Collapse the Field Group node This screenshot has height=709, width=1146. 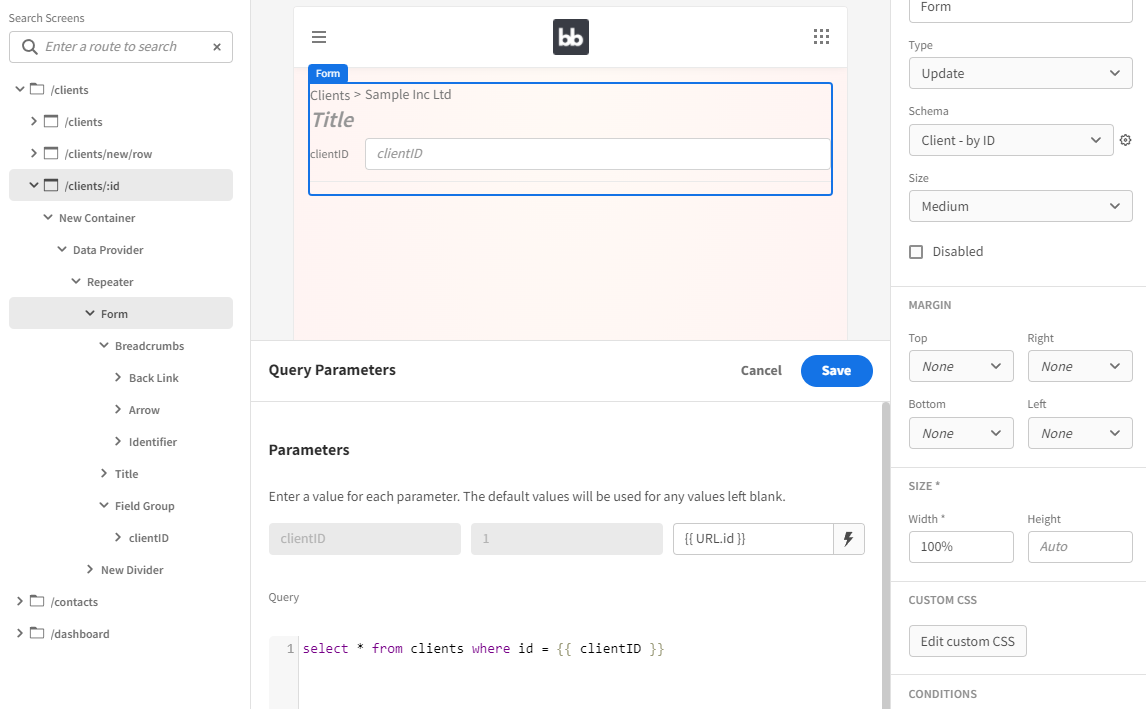tap(104, 506)
